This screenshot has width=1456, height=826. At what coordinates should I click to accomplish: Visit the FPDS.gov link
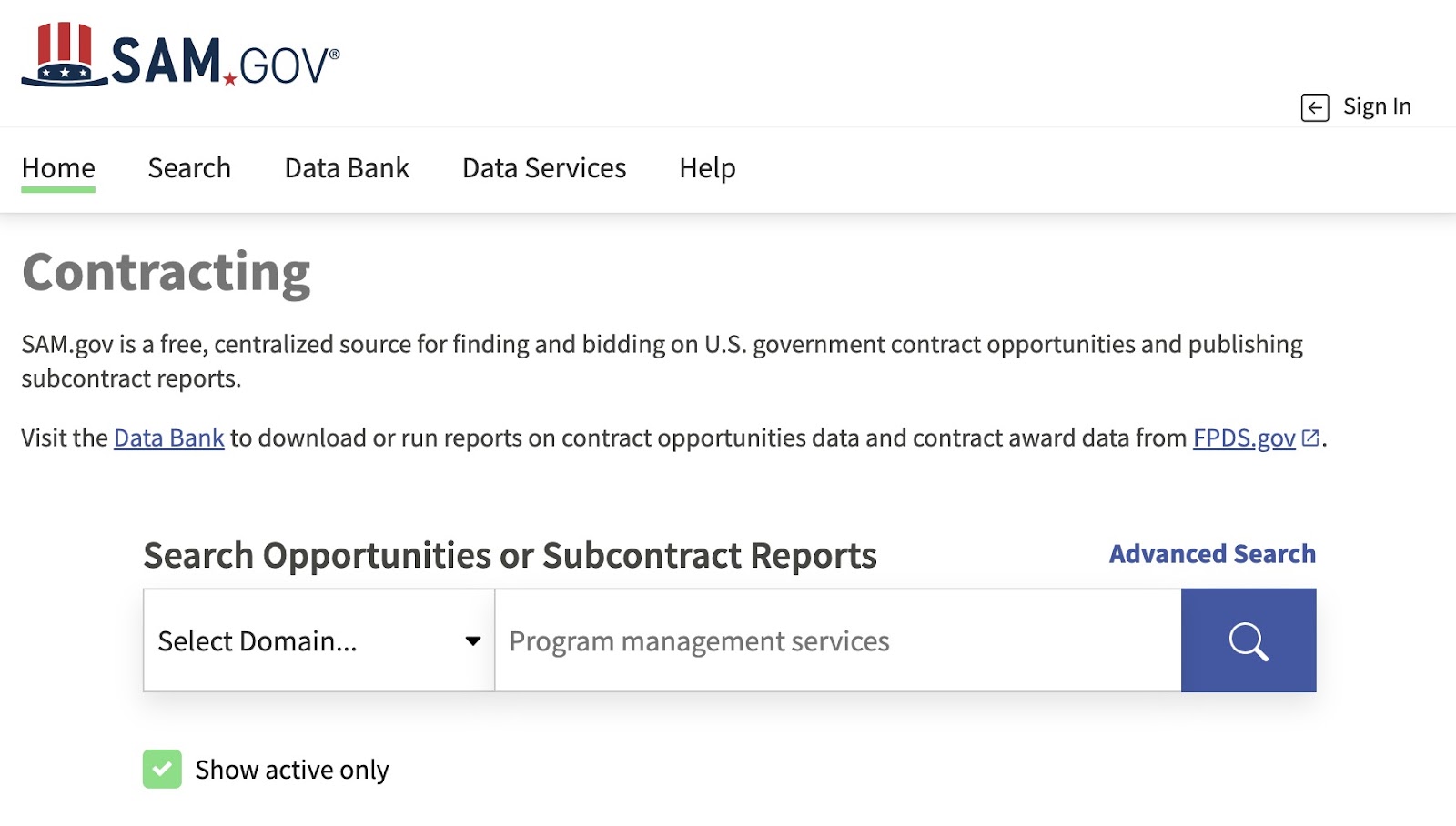1243,438
